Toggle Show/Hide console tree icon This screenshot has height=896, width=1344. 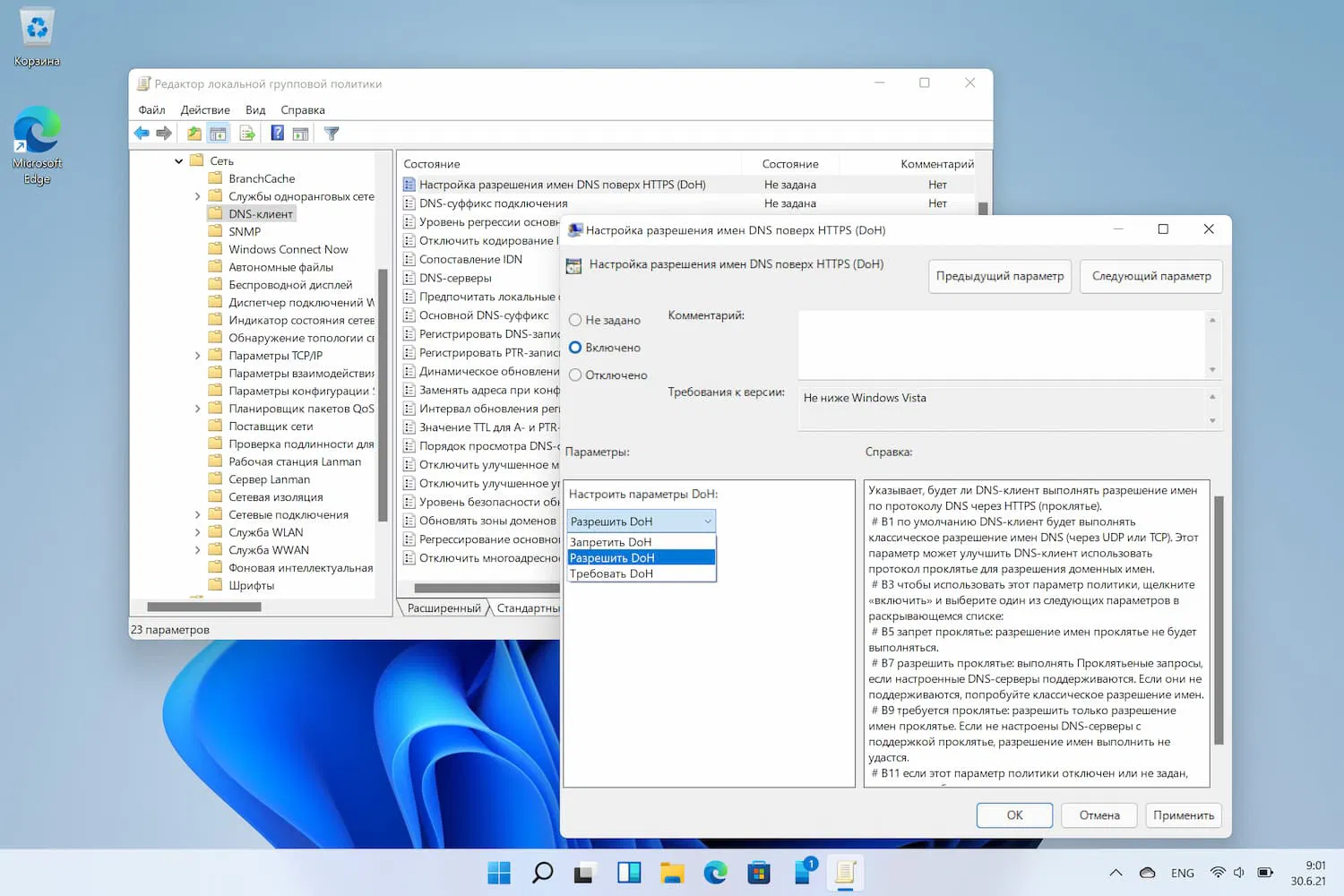click(218, 134)
